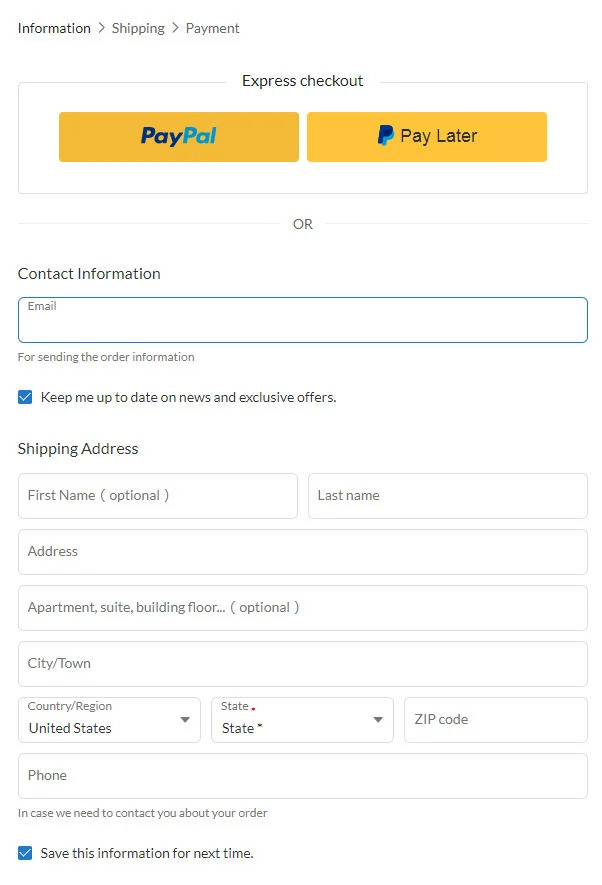Image resolution: width=602 pixels, height=885 pixels.
Task: Click the PayPal express checkout button
Action: pos(178,137)
